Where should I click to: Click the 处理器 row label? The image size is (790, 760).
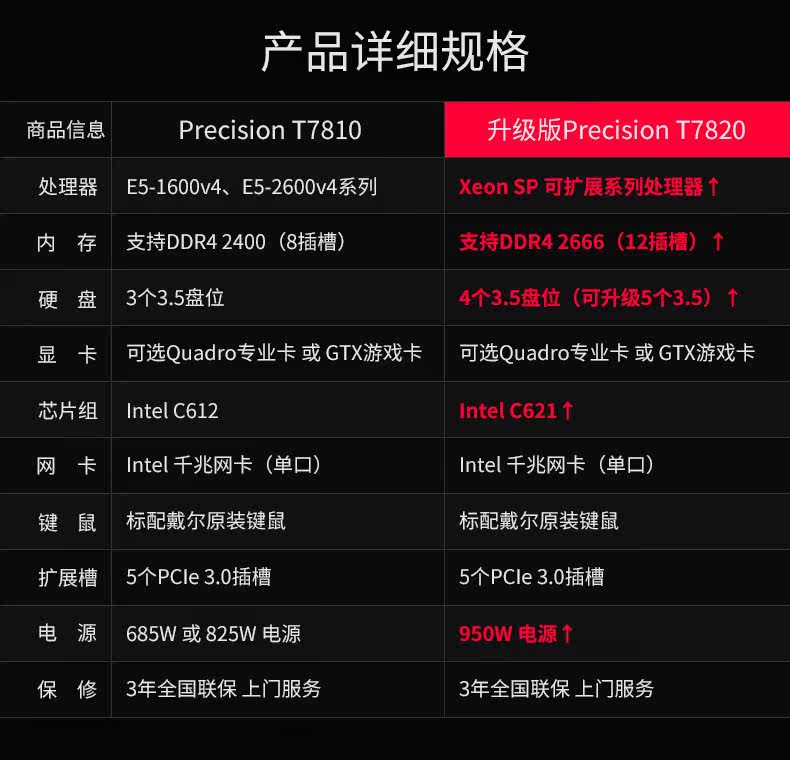coord(68,187)
